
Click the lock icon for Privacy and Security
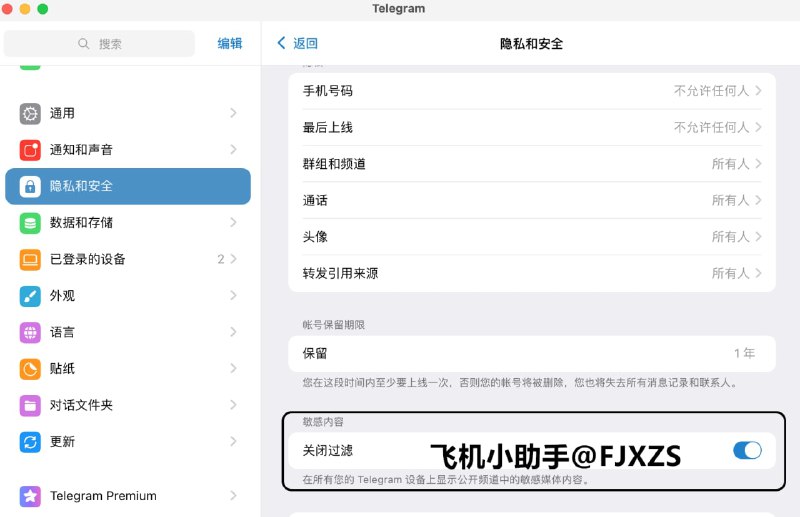[x=30, y=186]
